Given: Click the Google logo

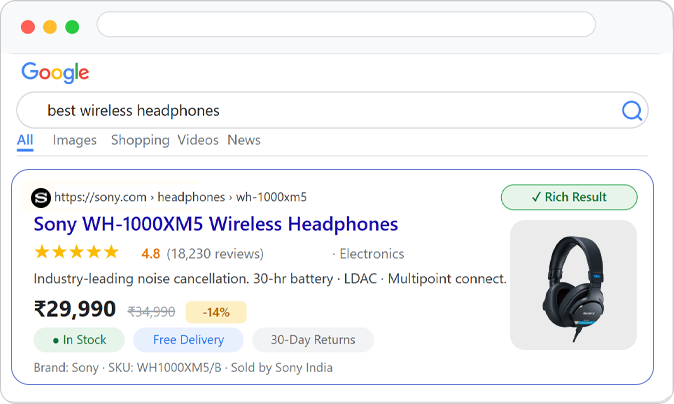Looking at the screenshot, I should pos(55,72).
